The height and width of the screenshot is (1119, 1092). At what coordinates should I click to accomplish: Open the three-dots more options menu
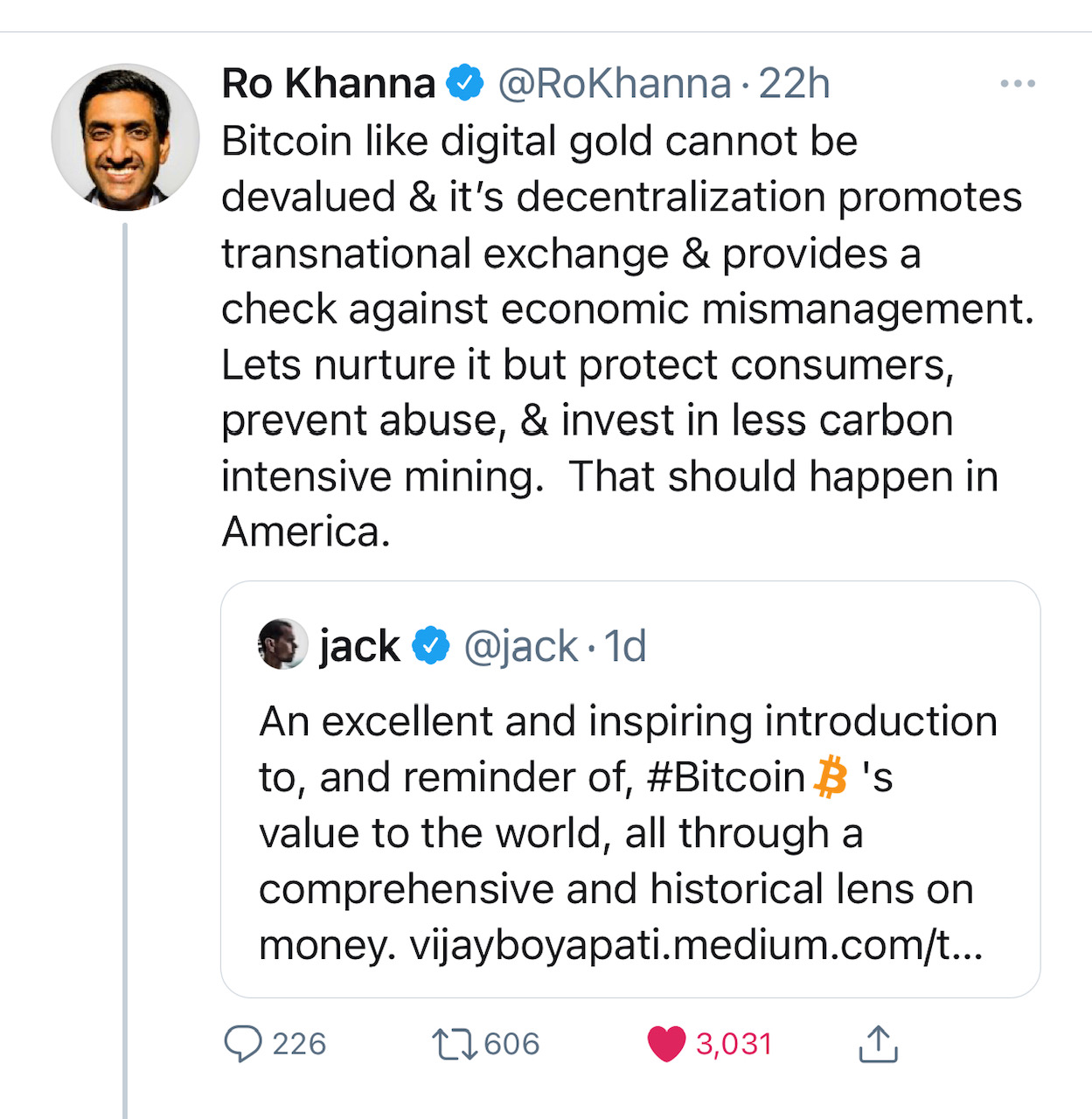(1018, 84)
